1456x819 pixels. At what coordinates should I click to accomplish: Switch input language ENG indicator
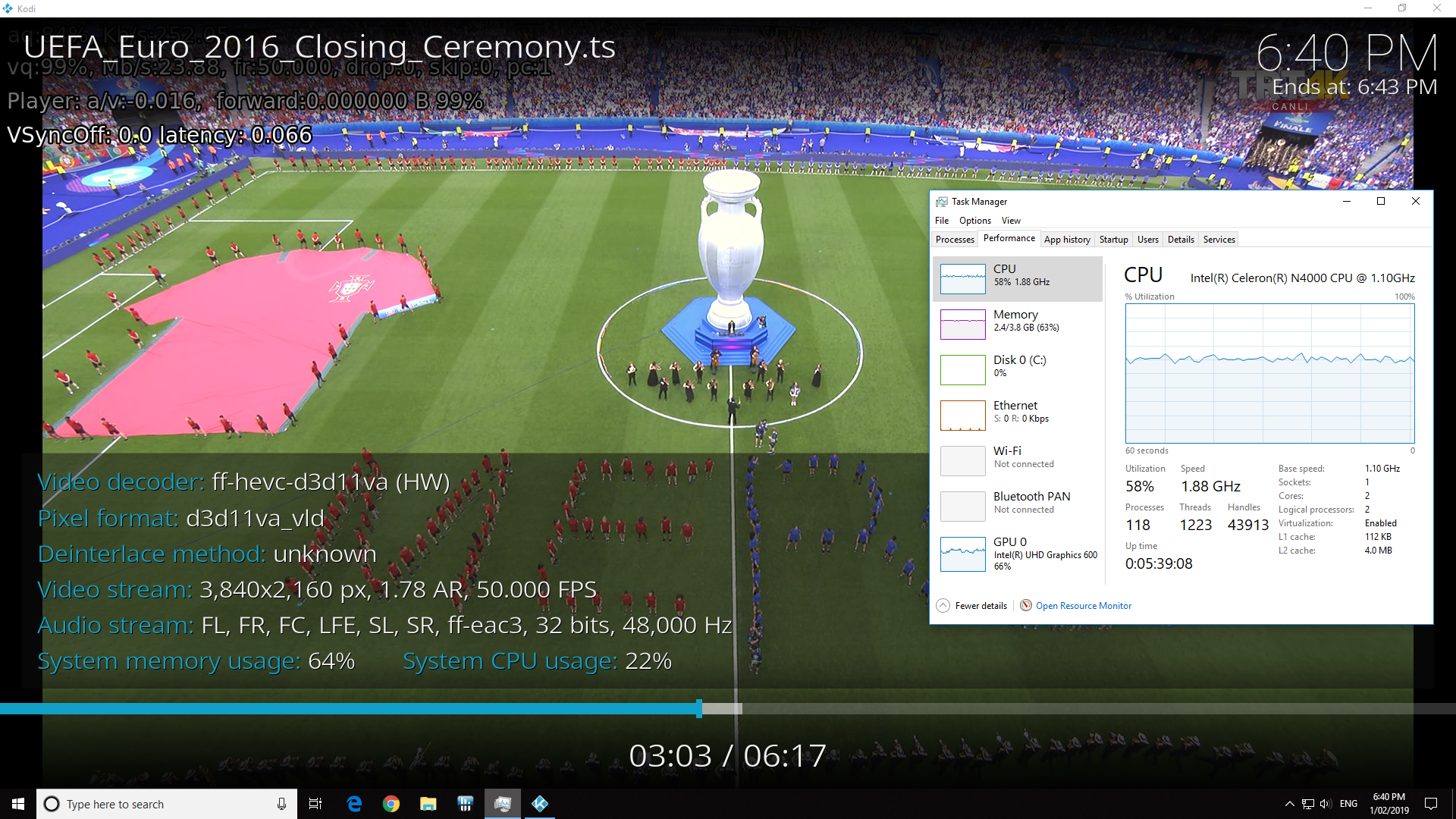click(x=1348, y=804)
